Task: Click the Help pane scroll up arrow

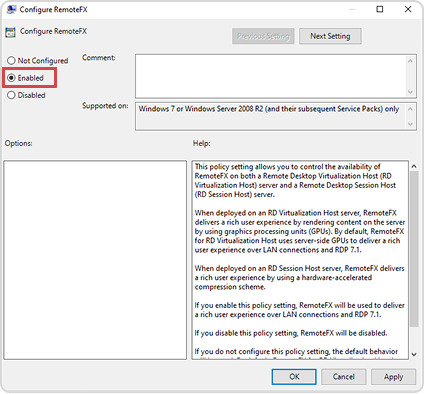Action: pyautogui.click(x=414, y=166)
